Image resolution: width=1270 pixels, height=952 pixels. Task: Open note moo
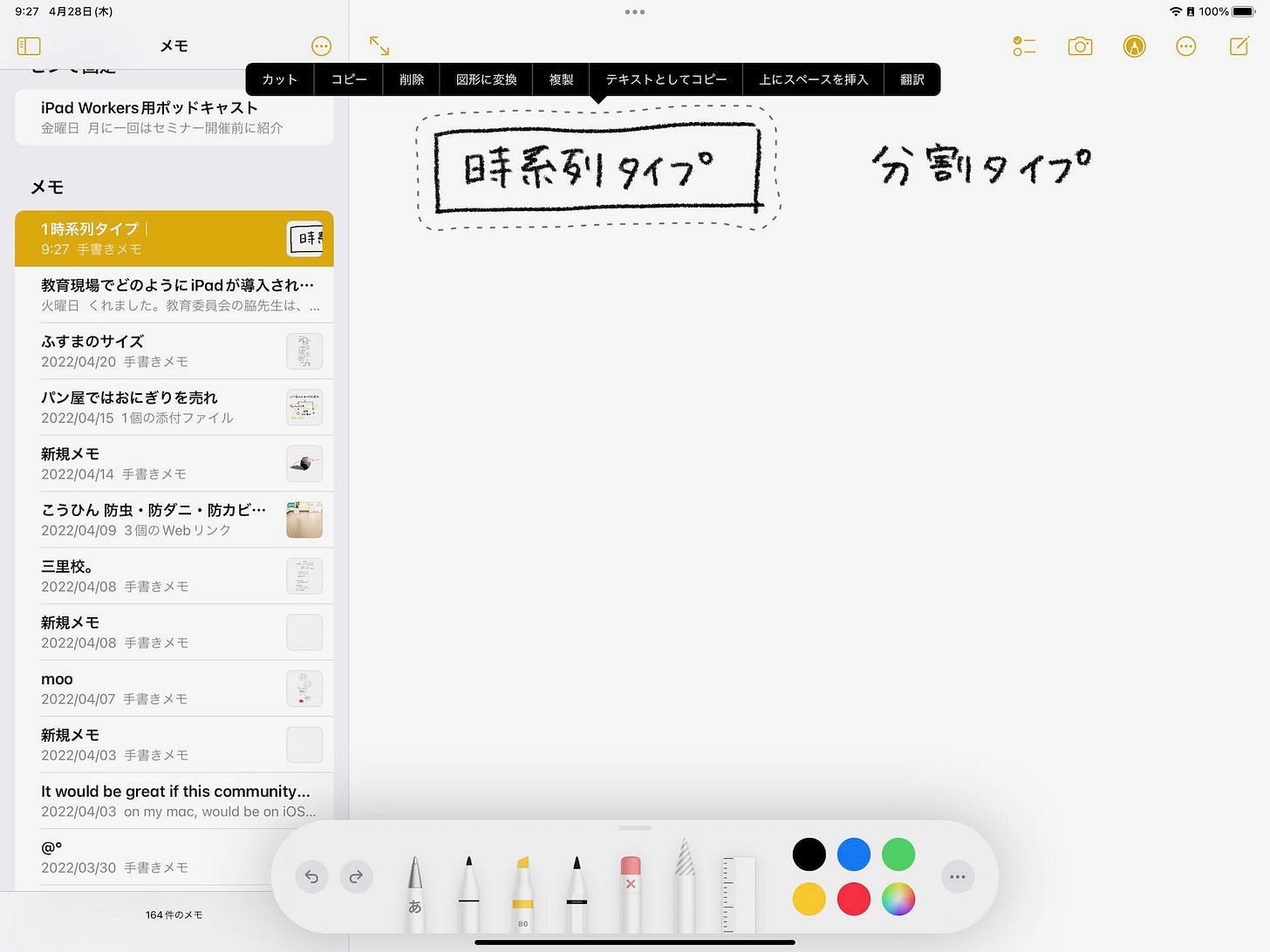174,689
